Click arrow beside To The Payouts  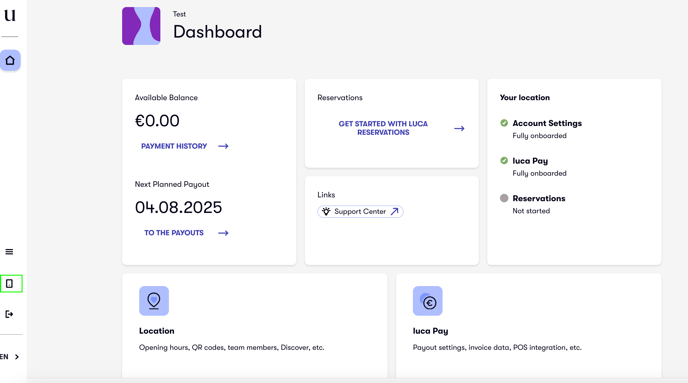pyautogui.click(x=223, y=233)
